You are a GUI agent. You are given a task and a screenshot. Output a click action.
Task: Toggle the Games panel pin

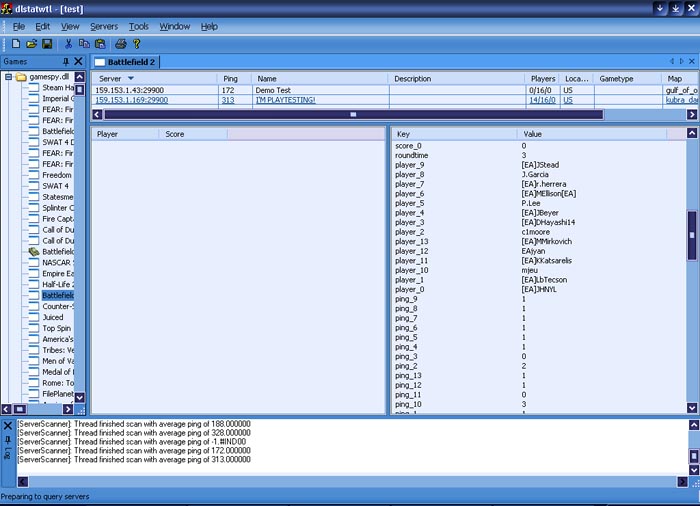(x=67, y=62)
